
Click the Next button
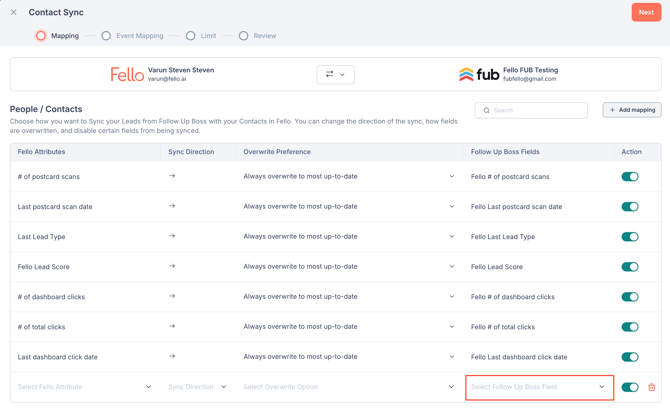coord(646,13)
